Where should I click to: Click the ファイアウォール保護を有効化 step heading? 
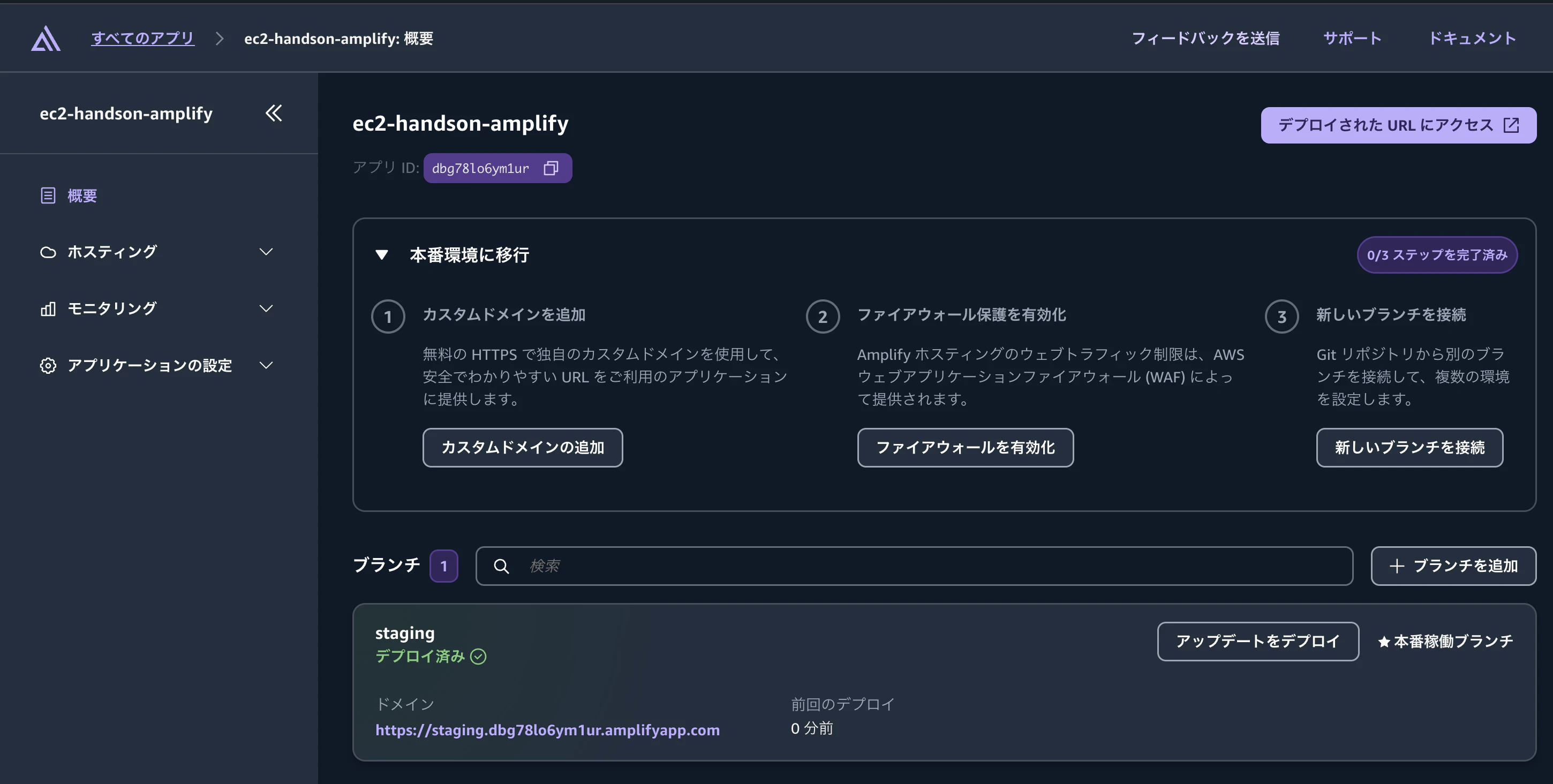click(962, 314)
